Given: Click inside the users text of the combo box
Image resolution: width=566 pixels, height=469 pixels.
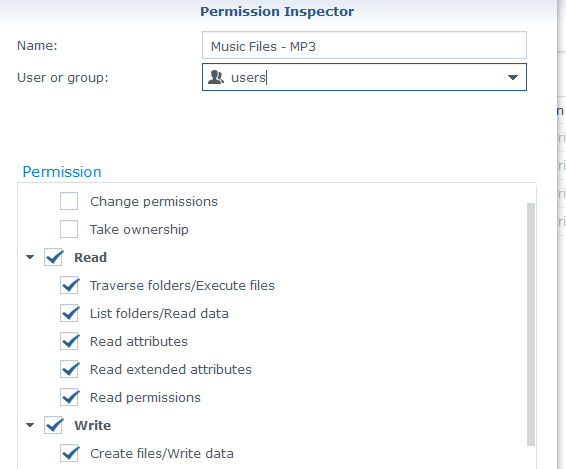Looking at the screenshot, I should 248,78.
